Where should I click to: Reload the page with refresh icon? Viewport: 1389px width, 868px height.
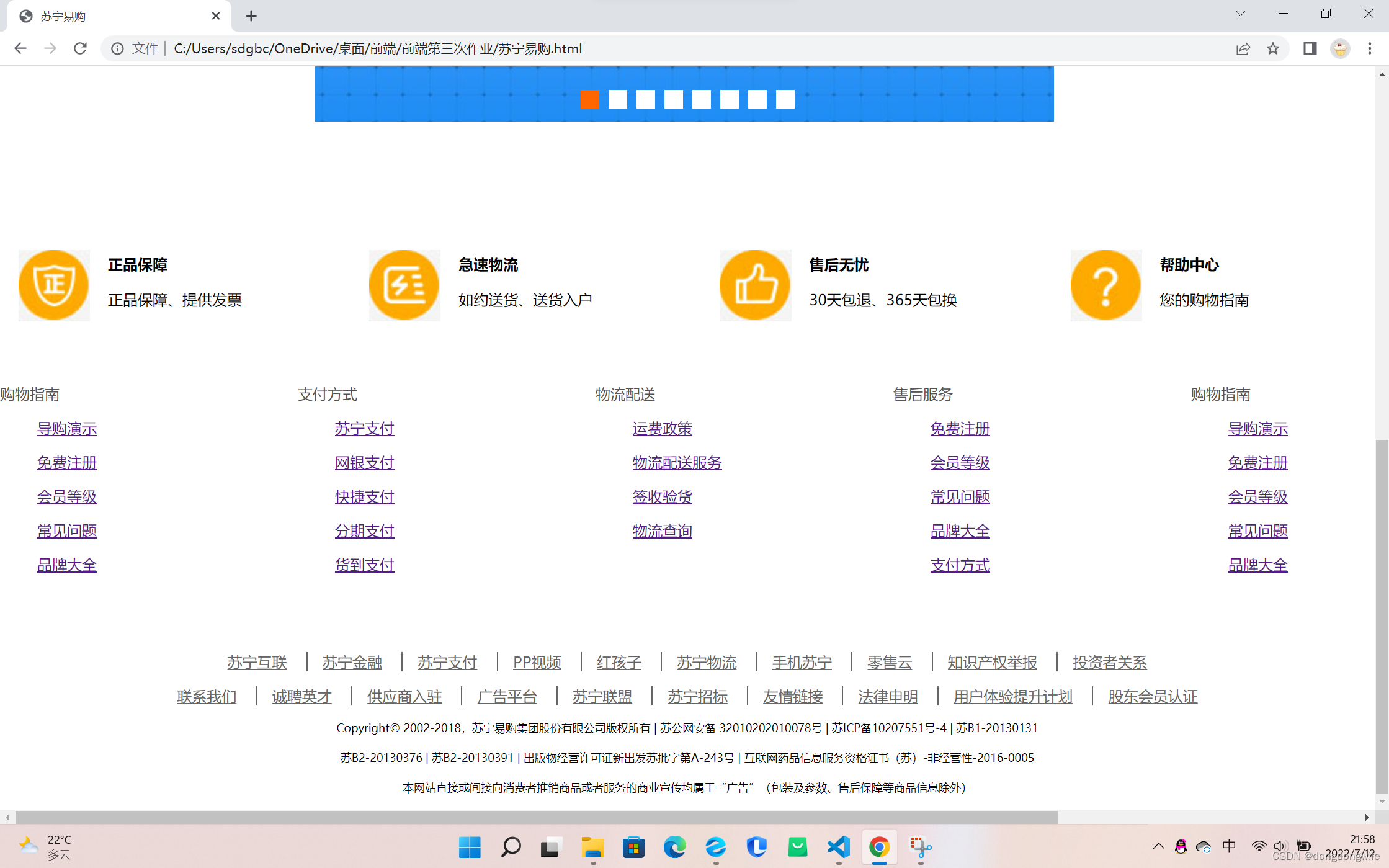tap(80, 48)
